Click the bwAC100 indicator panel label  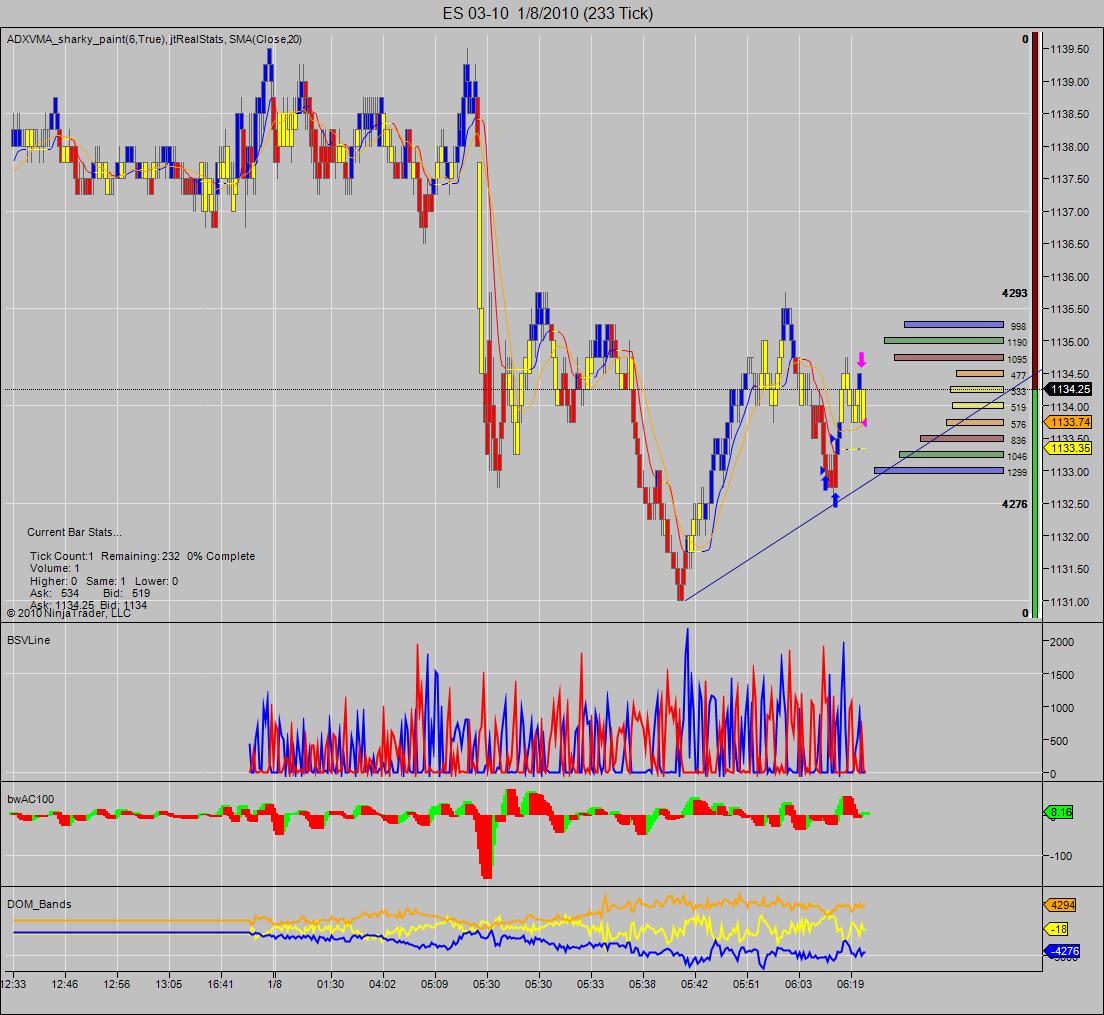click(x=30, y=799)
